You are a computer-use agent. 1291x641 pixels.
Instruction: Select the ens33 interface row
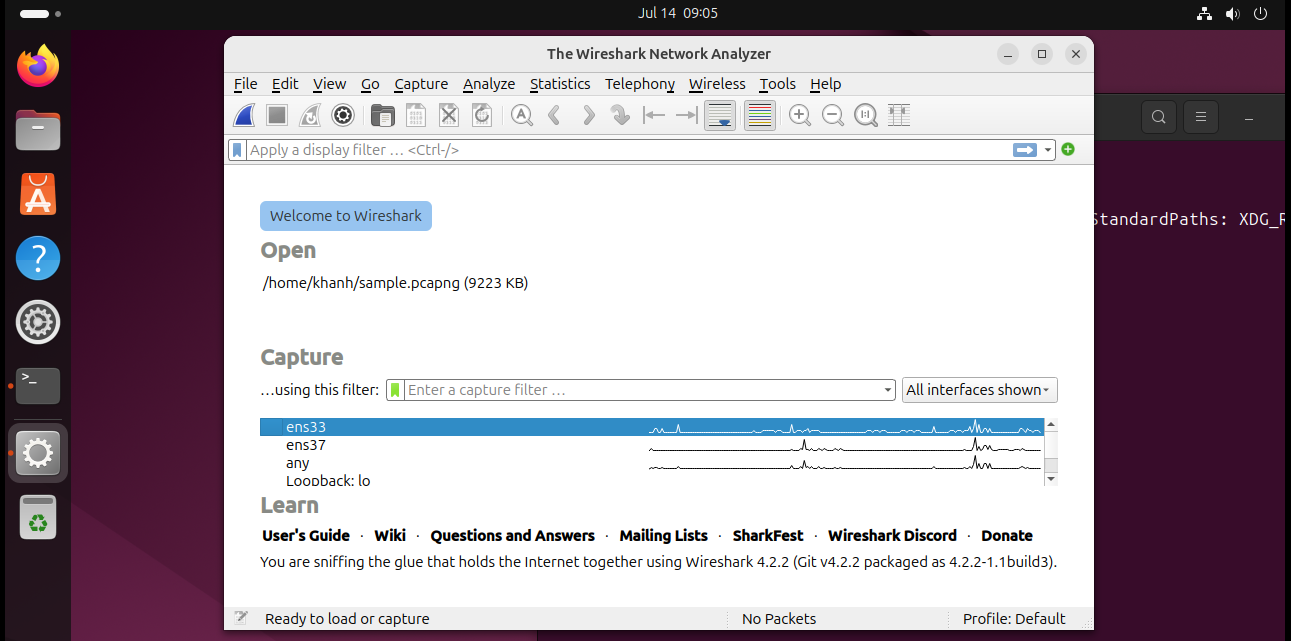(x=651, y=427)
